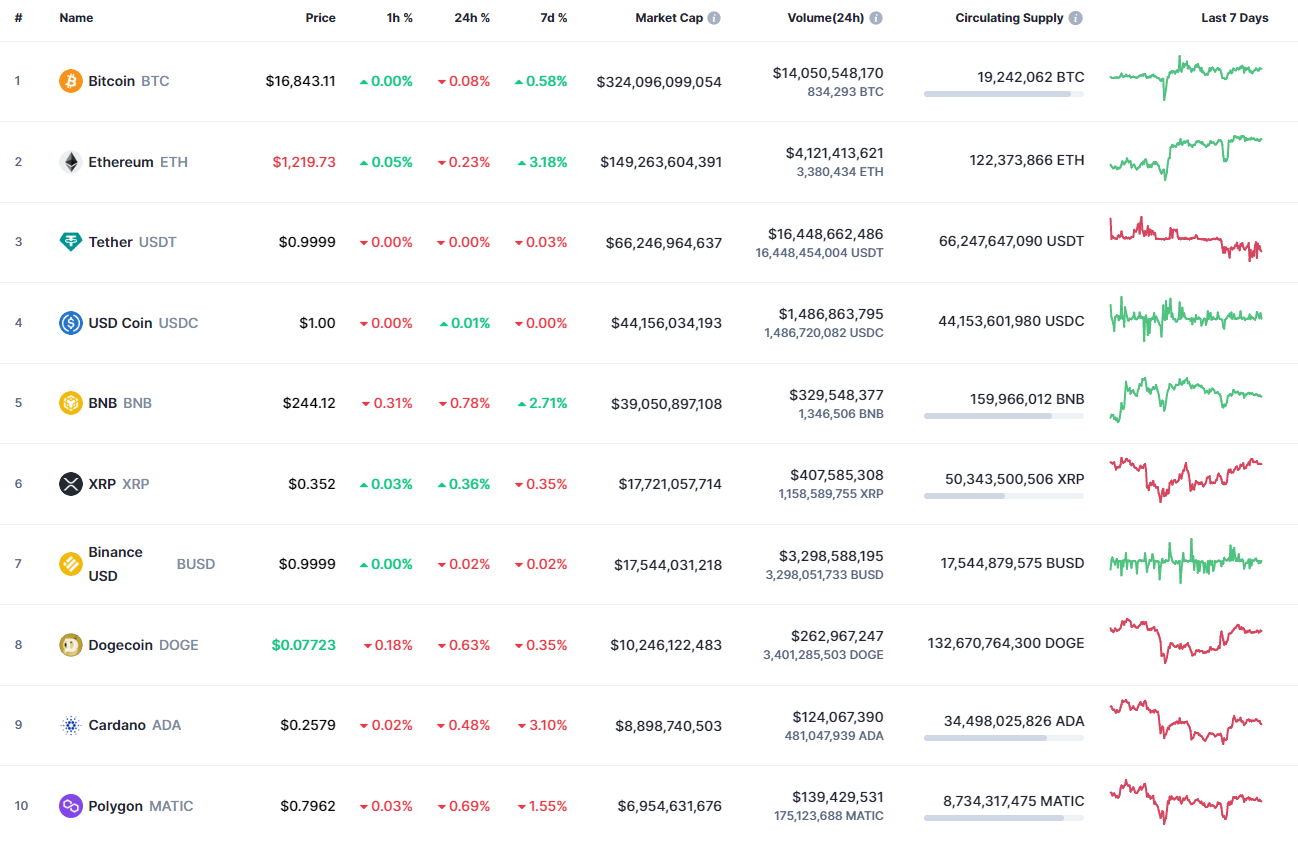Open the Market Cap info tooltip
The height and width of the screenshot is (842, 1298).
click(716, 17)
